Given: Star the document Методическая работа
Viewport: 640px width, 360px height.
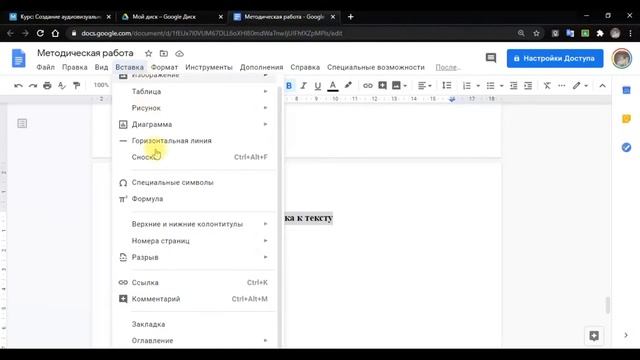Looking at the screenshot, I should pyautogui.click(x=149, y=53).
